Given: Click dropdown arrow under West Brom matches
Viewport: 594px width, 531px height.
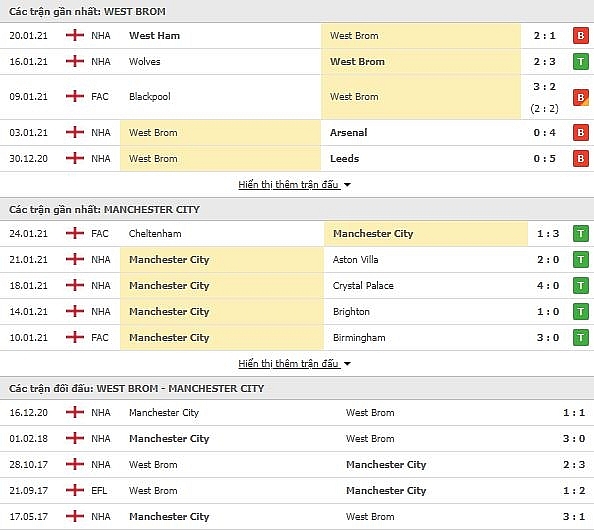Looking at the screenshot, I should coord(347,185).
